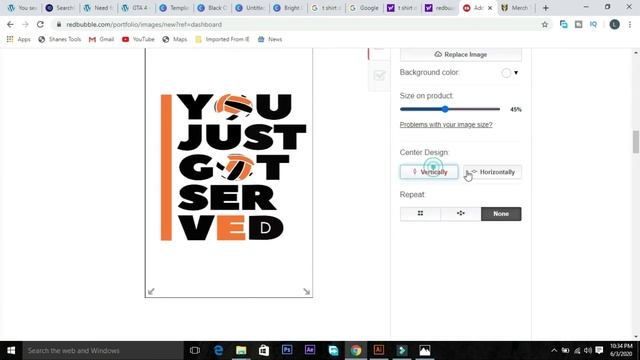
Task: Open the News bookmark
Action: 270,39
